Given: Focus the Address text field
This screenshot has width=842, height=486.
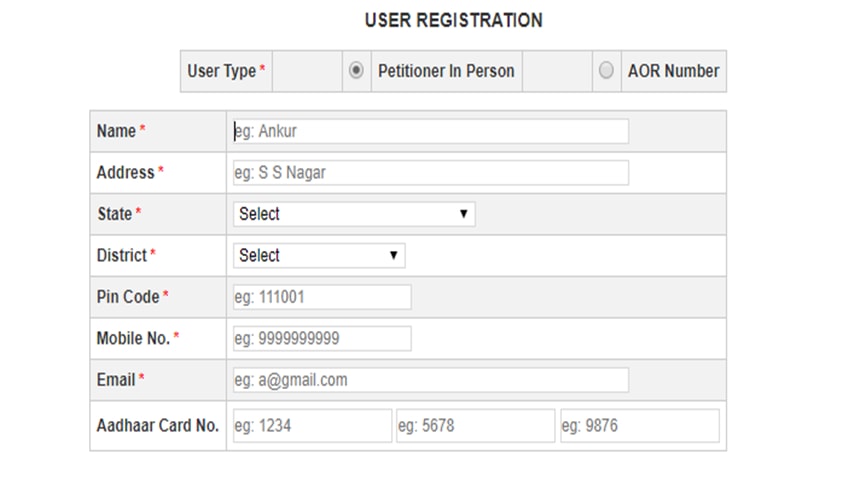Looking at the screenshot, I should point(430,172).
